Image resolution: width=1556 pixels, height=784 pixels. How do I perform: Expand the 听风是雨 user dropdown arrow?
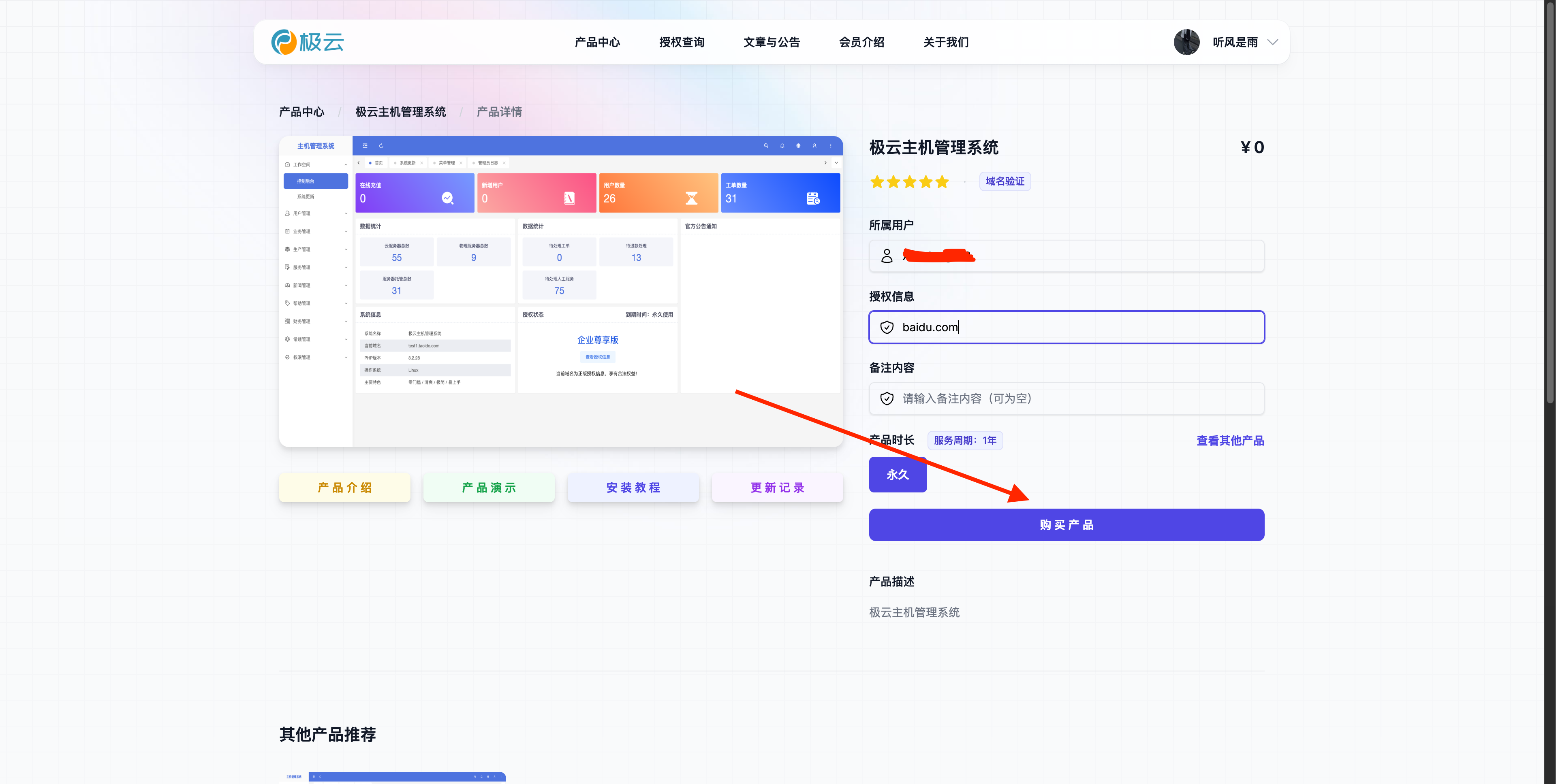(x=1273, y=42)
